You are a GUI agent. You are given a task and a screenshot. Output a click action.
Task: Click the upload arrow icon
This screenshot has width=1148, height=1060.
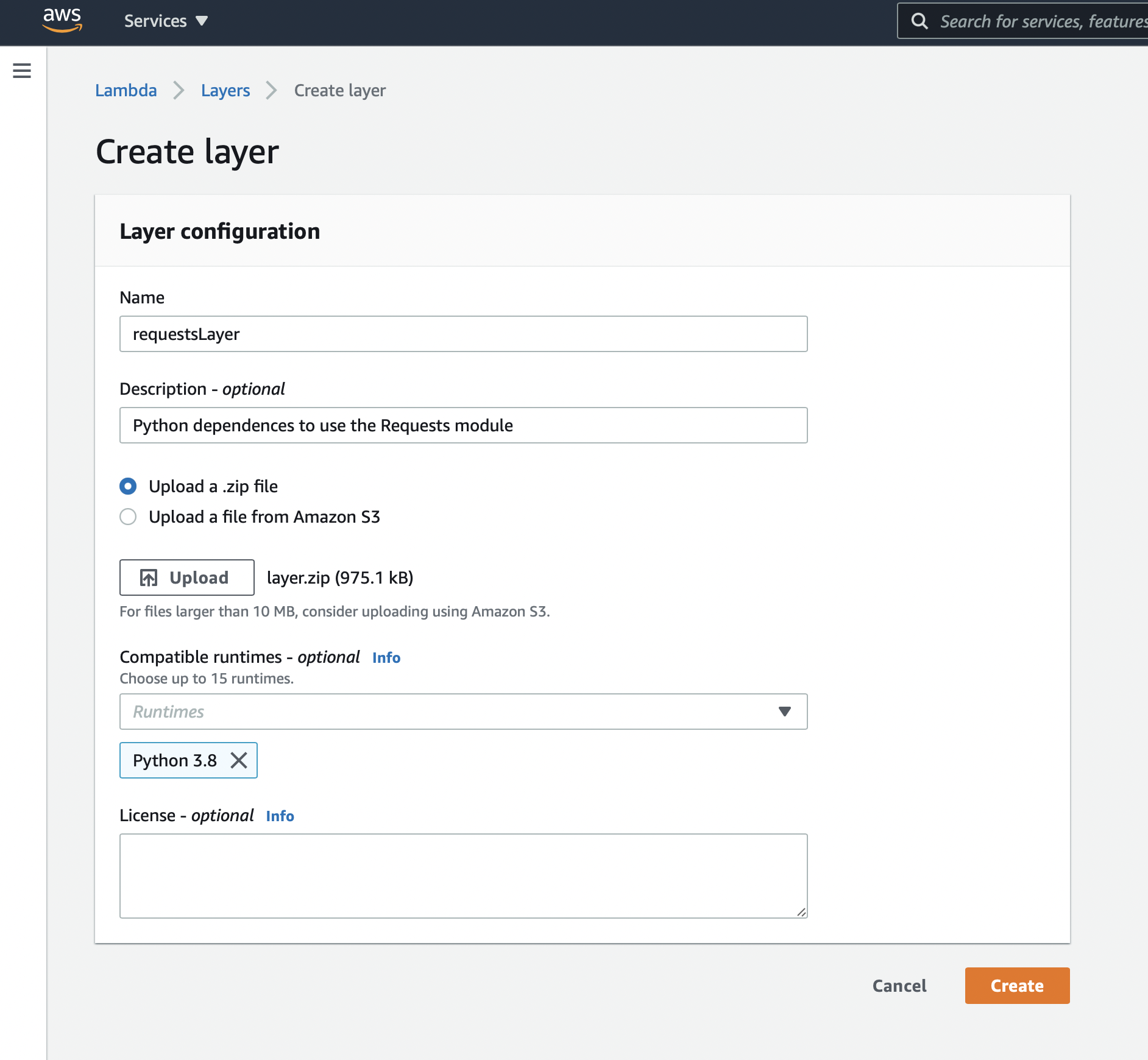tap(149, 578)
